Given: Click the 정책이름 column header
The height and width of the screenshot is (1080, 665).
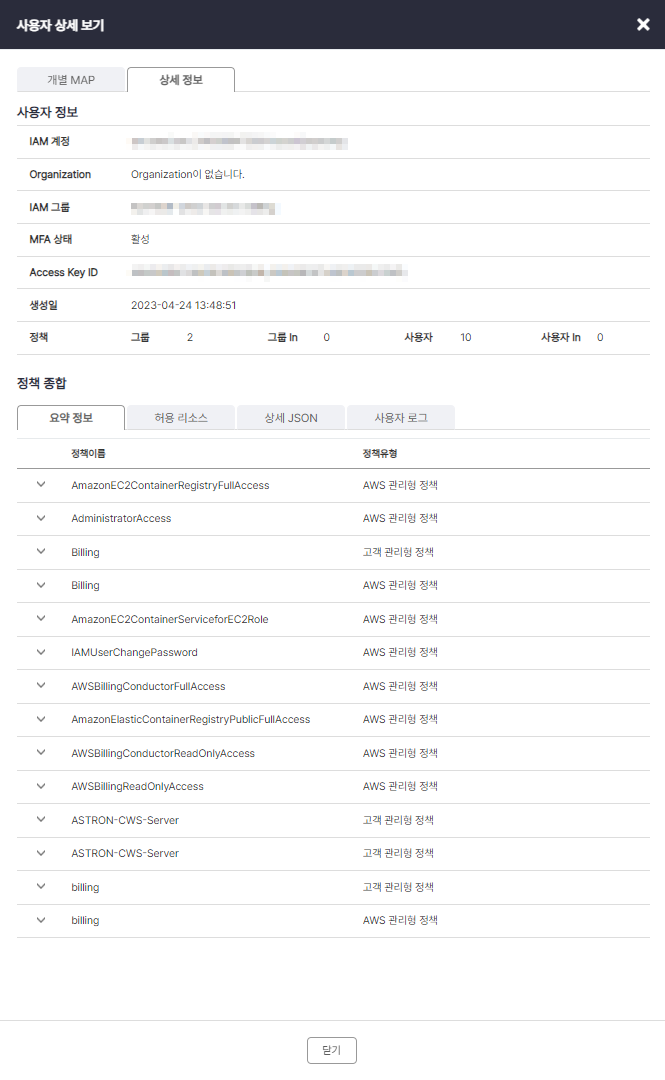Looking at the screenshot, I should 88,453.
